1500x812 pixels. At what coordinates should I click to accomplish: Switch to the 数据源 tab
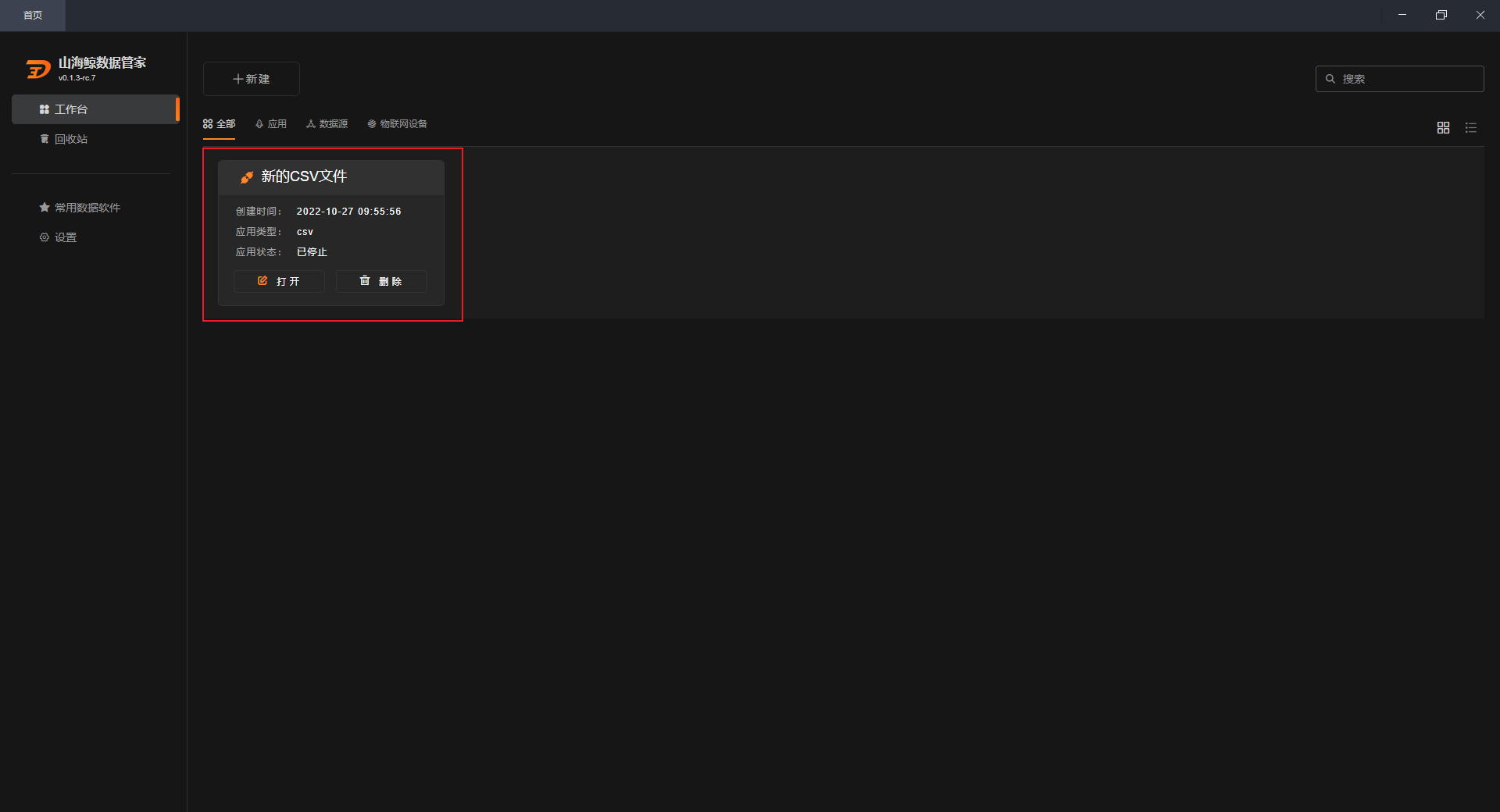point(327,124)
